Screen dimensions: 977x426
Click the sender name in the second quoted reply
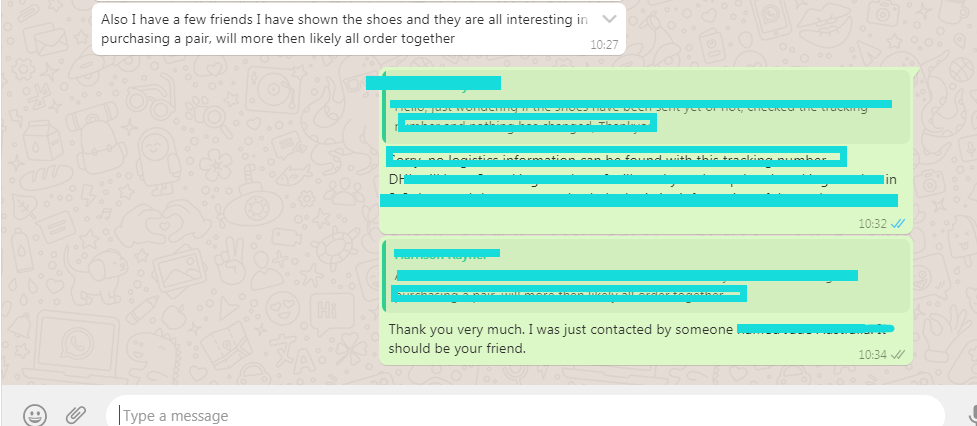[x=446, y=253]
